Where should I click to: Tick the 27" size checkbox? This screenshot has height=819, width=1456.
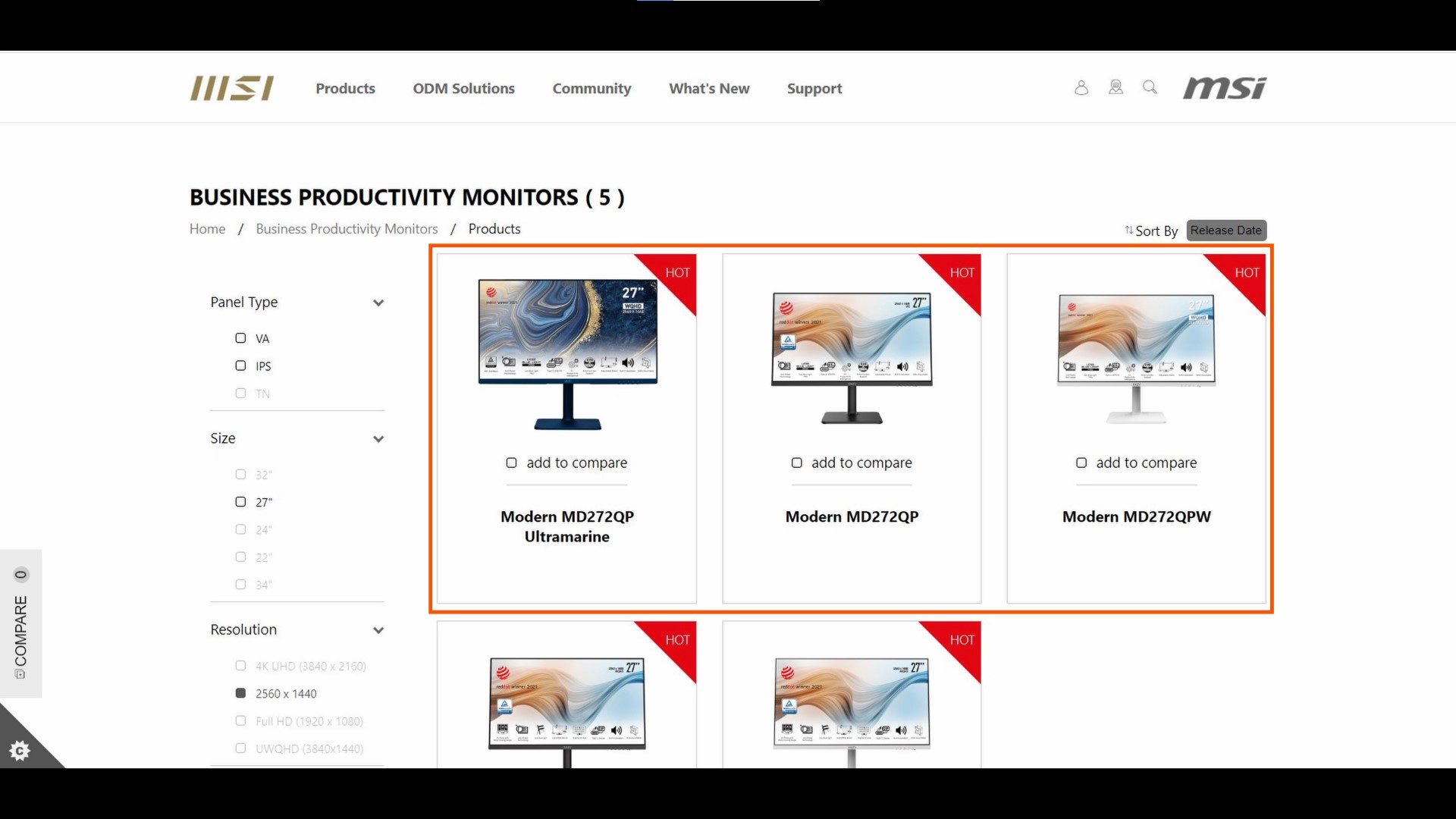[240, 502]
